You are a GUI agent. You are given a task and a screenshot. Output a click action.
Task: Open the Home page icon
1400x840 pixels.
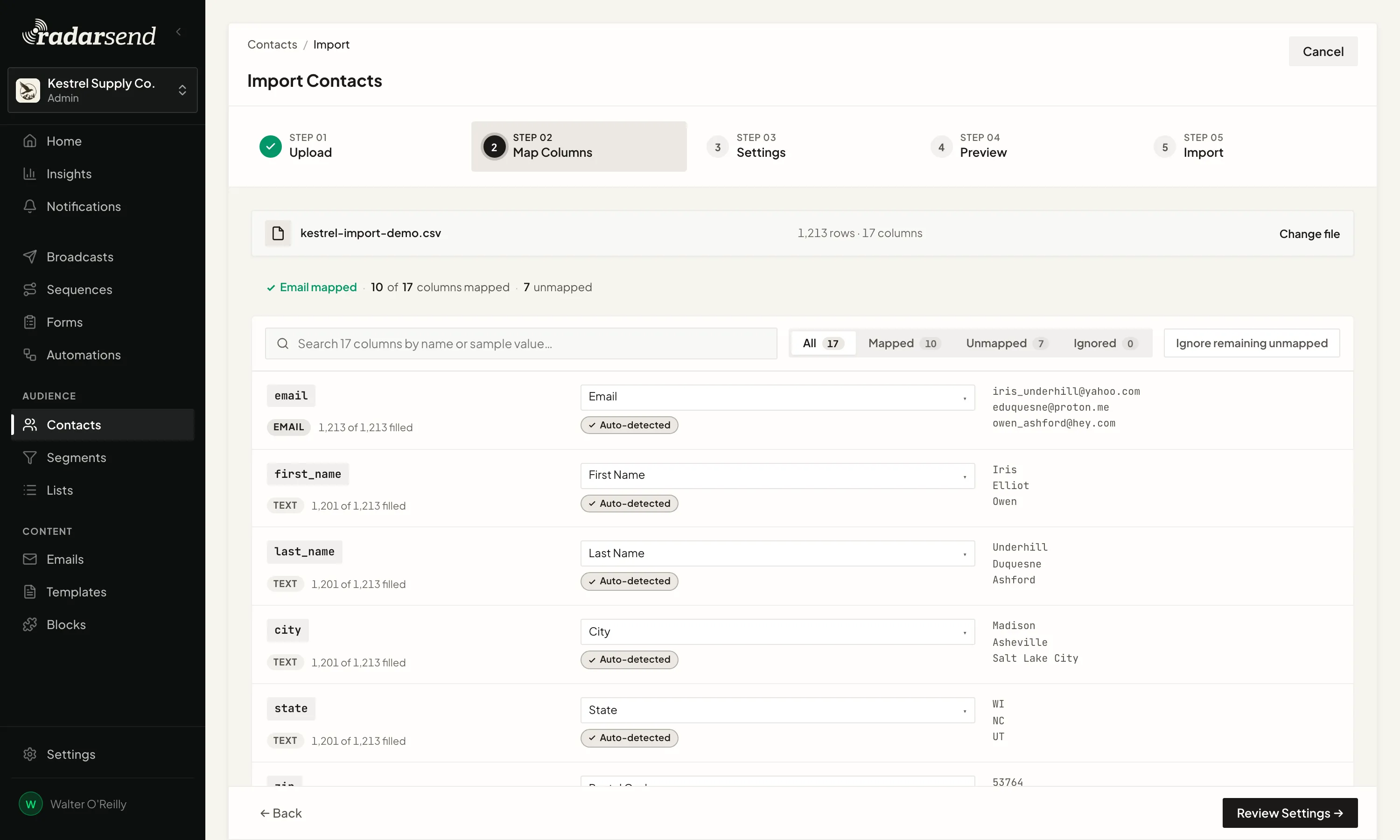pos(30,141)
